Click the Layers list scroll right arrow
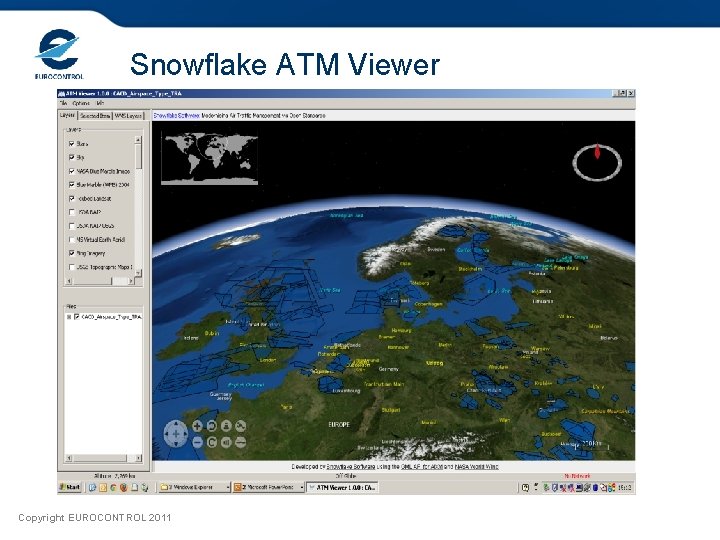This screenshot has width=720, height=540. tap(131, 281)
